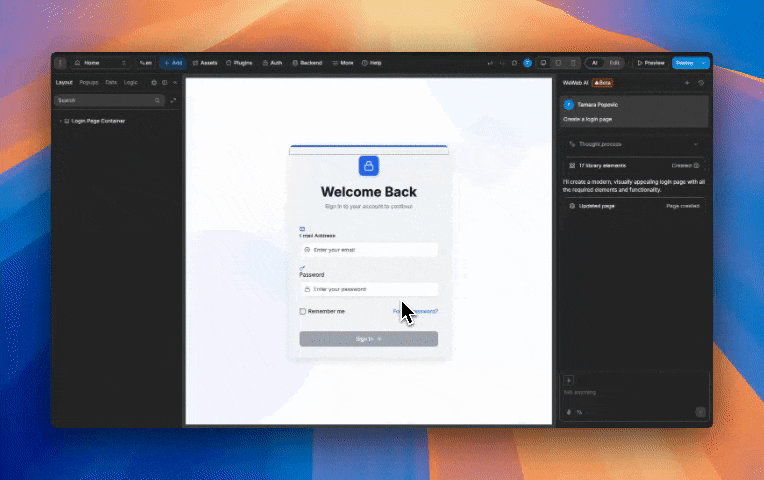This screenshot has width=764, height=480.
Task: Click the Forgot password? link
Action: click(x=416, y=311)
